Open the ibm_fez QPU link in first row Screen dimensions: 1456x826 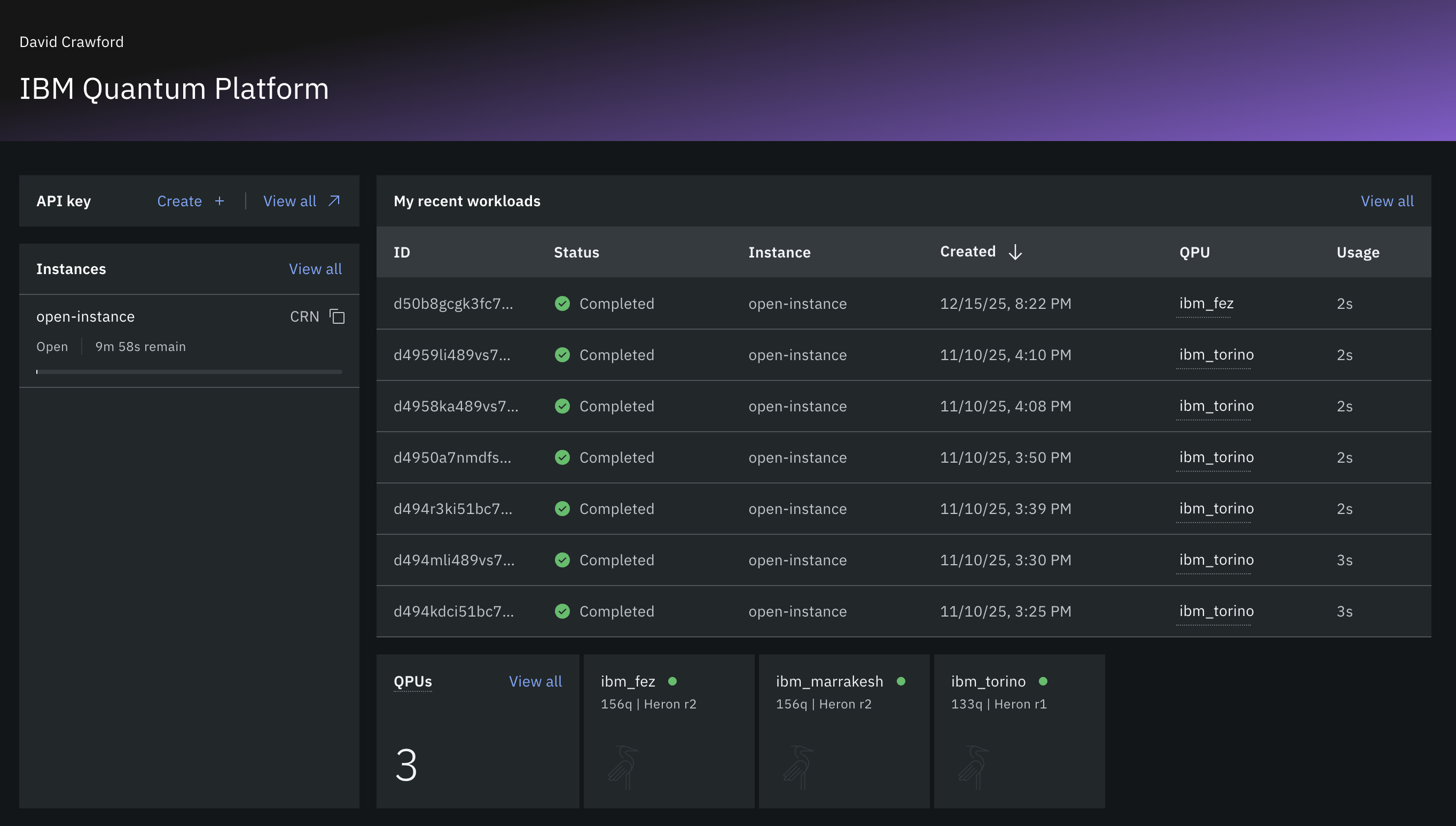pos(1206,303)
